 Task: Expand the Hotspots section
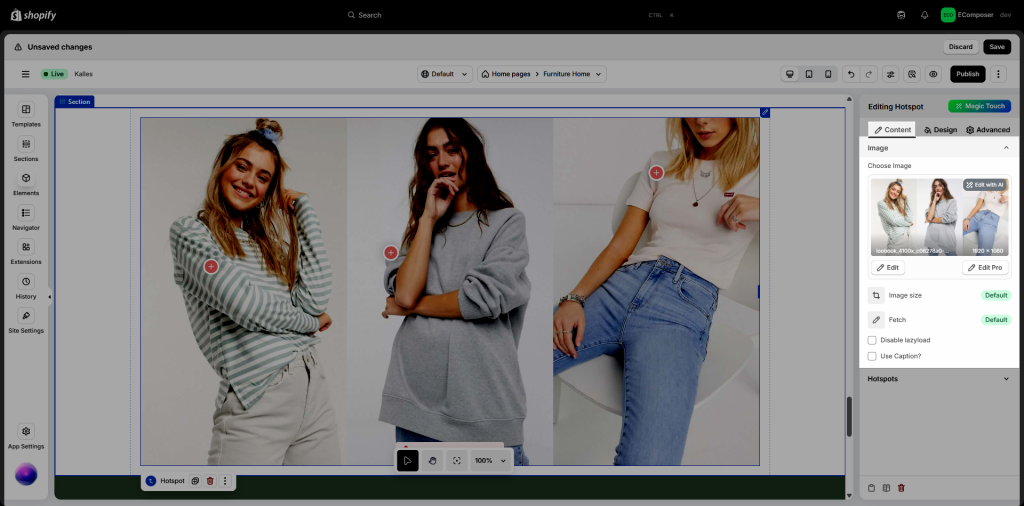pos(1006,379)
